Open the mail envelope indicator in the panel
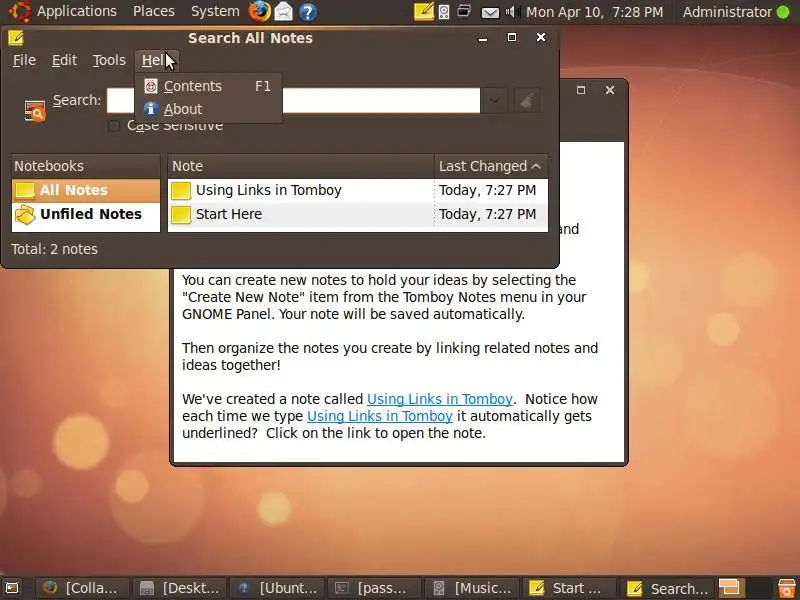 (490, 12)
